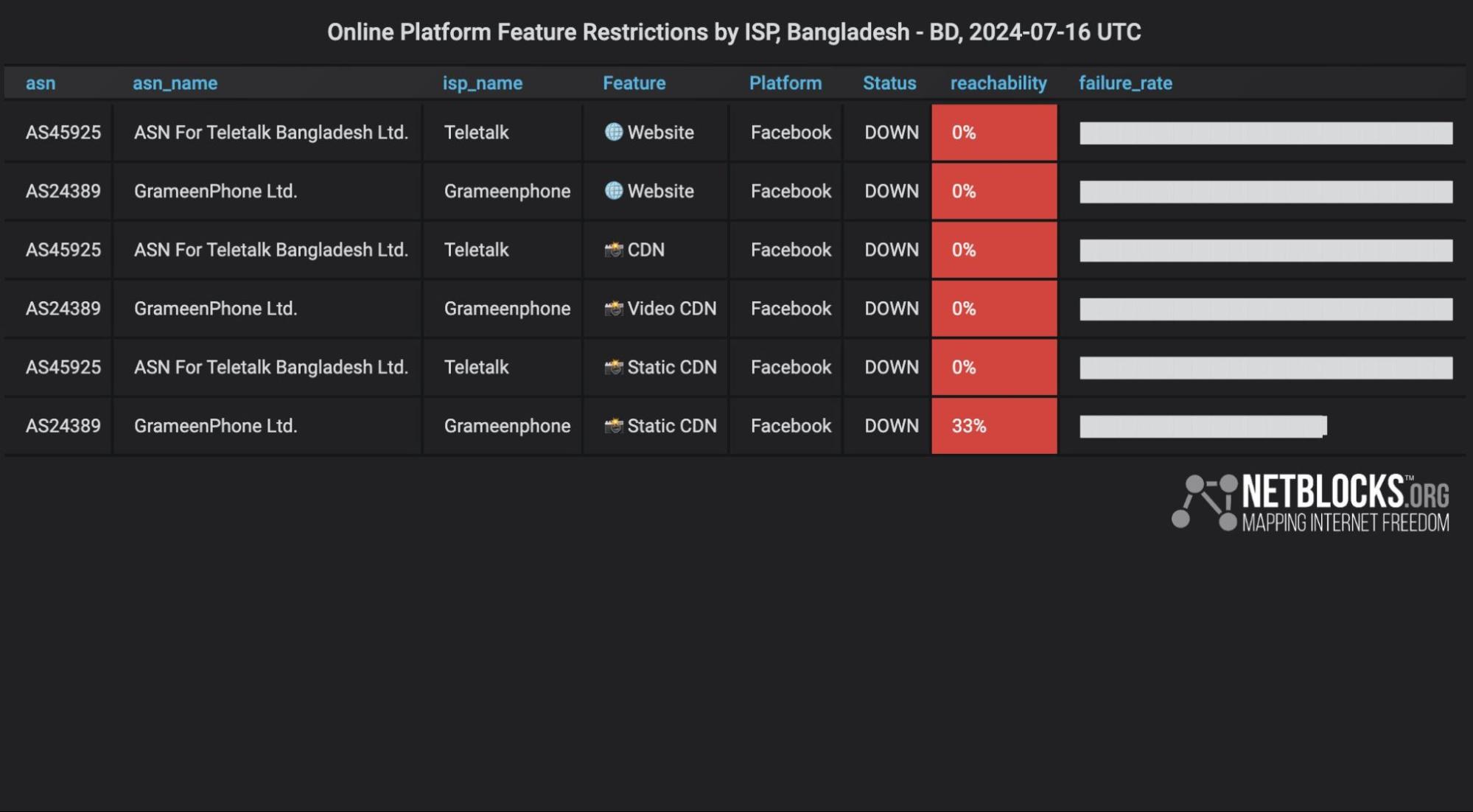The height and width of the screenshot is (812, 1473).
Task: Click the first AS45925 cell
Action: (x=63, y=133)
